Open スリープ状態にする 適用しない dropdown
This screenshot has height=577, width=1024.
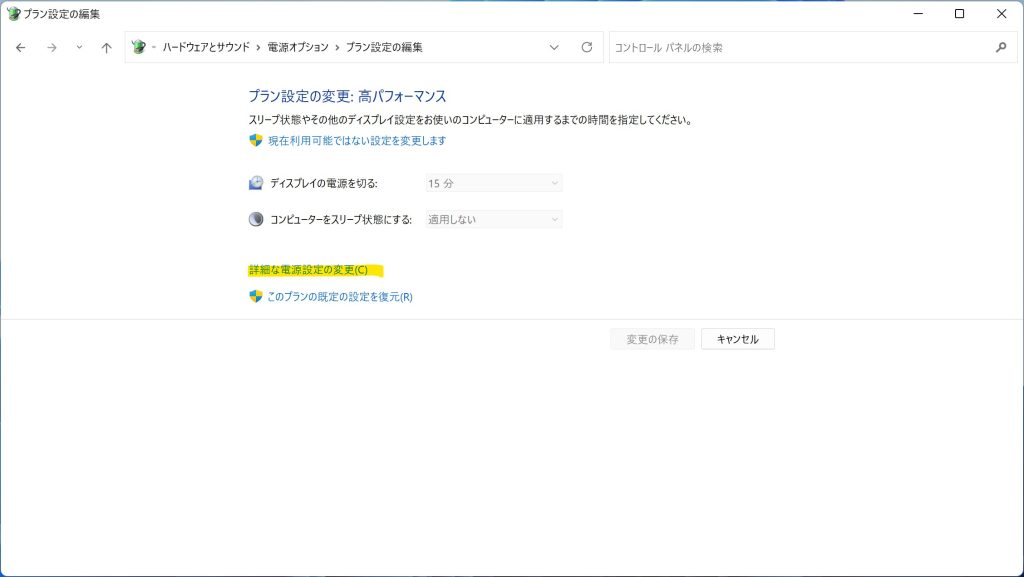[494, 219]
